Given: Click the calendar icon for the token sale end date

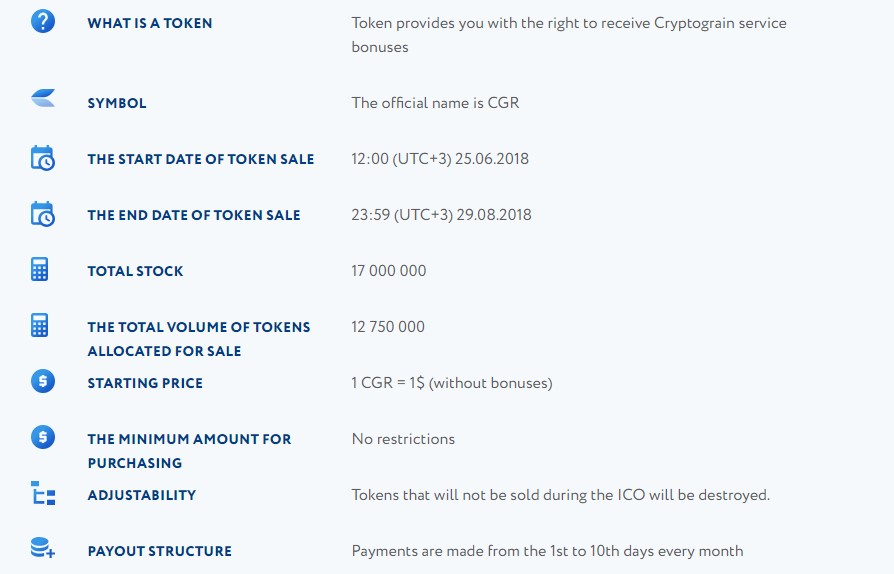Looking at the screenshot, I should click(x=42, y=214).
